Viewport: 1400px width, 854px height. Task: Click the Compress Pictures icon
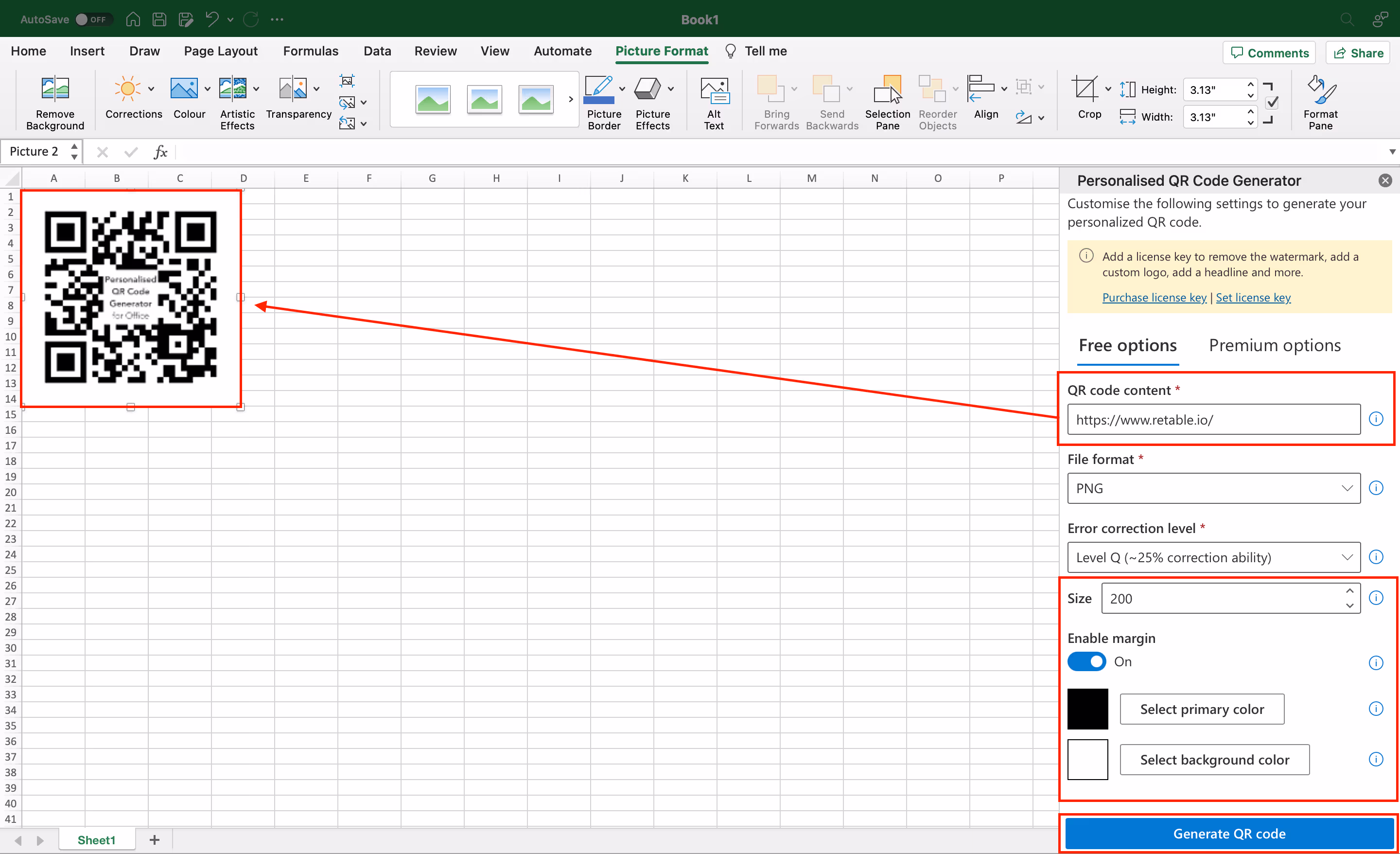tap(347, 81)
